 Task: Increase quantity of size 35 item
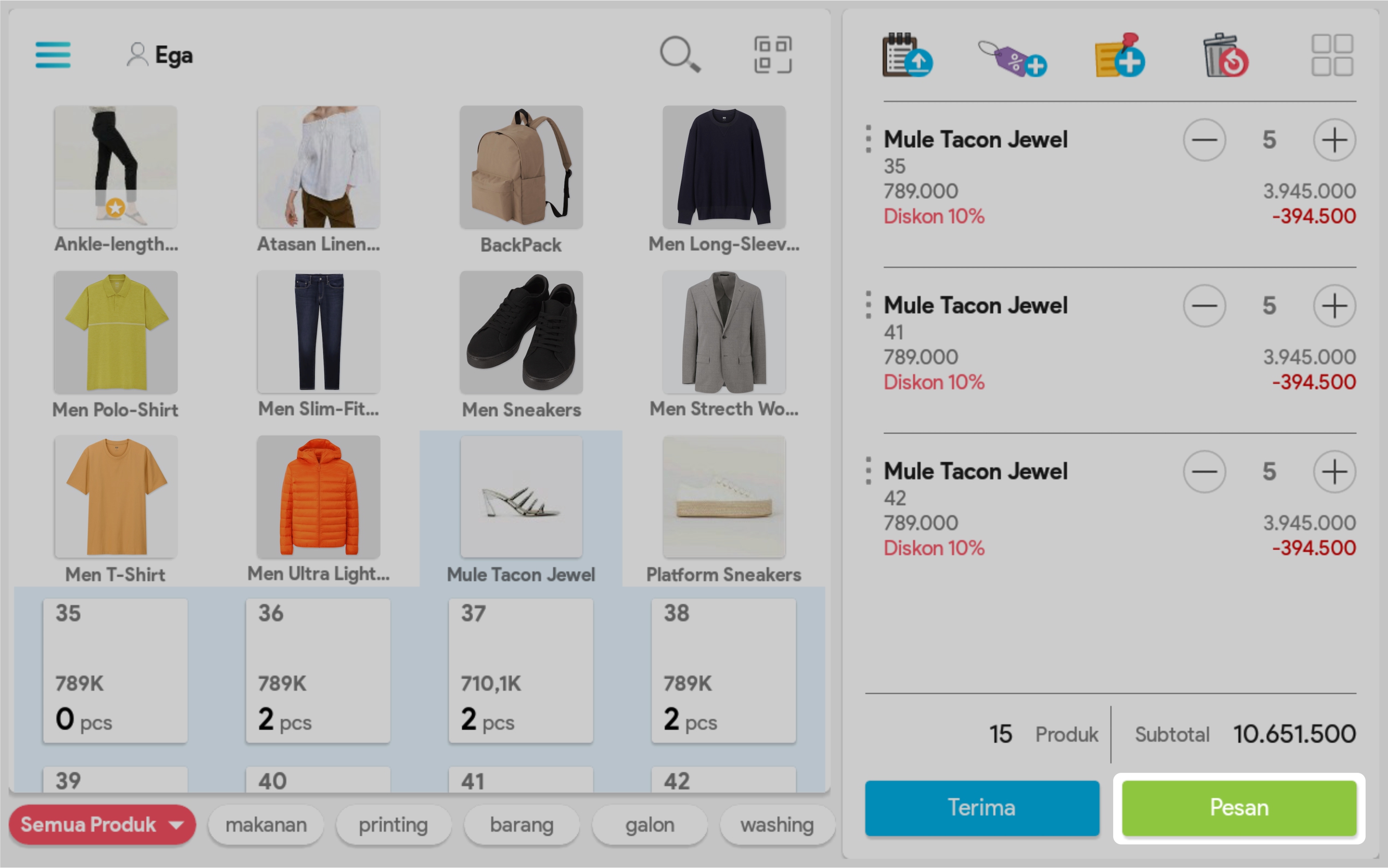click(1334, 140)
